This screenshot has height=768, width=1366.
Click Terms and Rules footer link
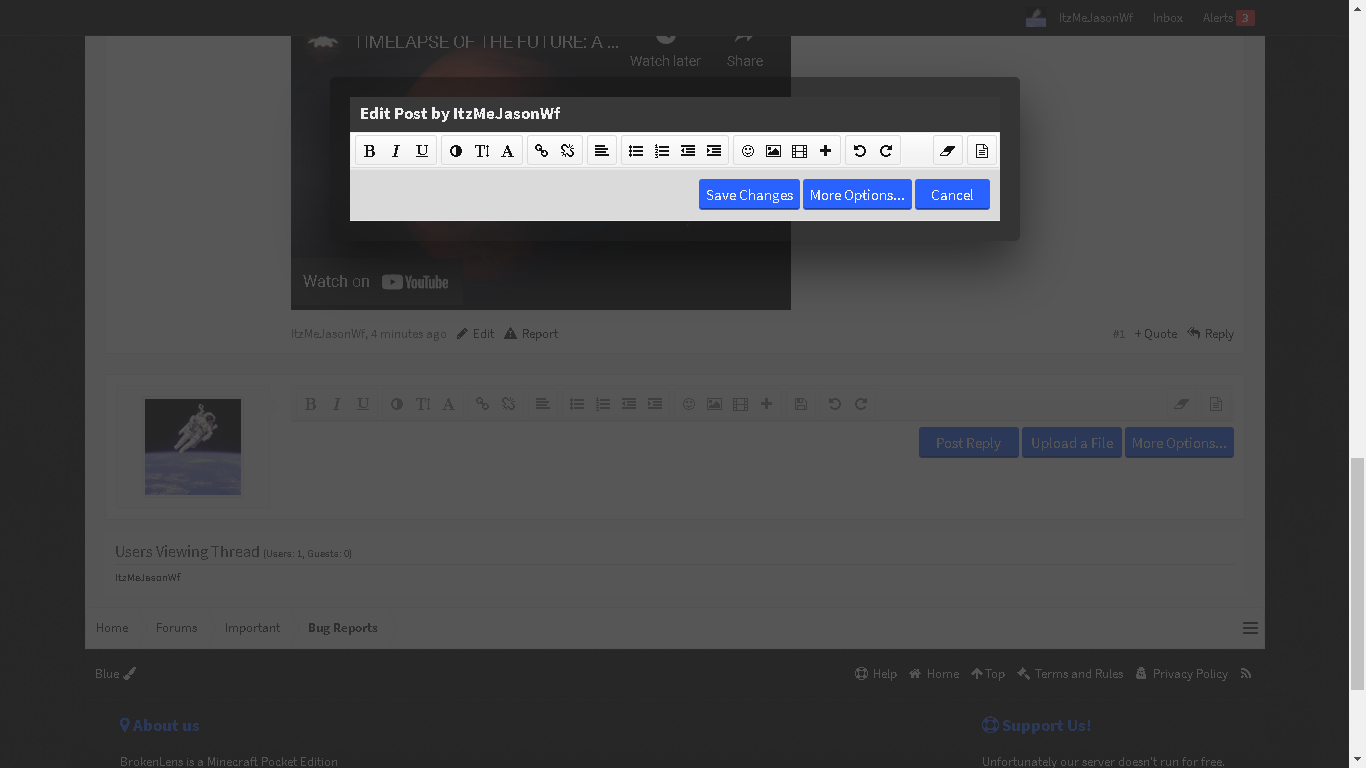1070,674
